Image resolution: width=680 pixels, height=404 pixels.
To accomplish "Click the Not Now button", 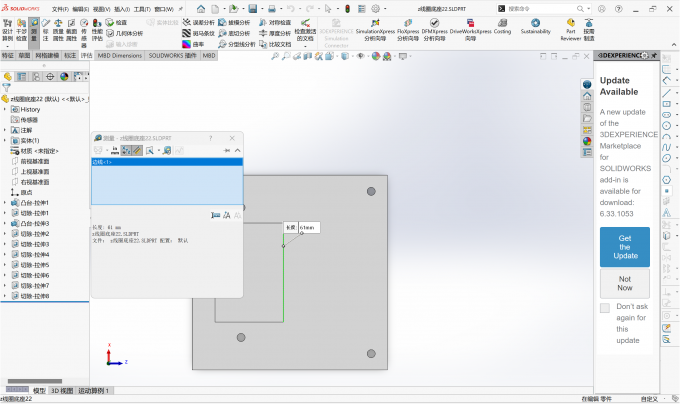I will (625, 283).
